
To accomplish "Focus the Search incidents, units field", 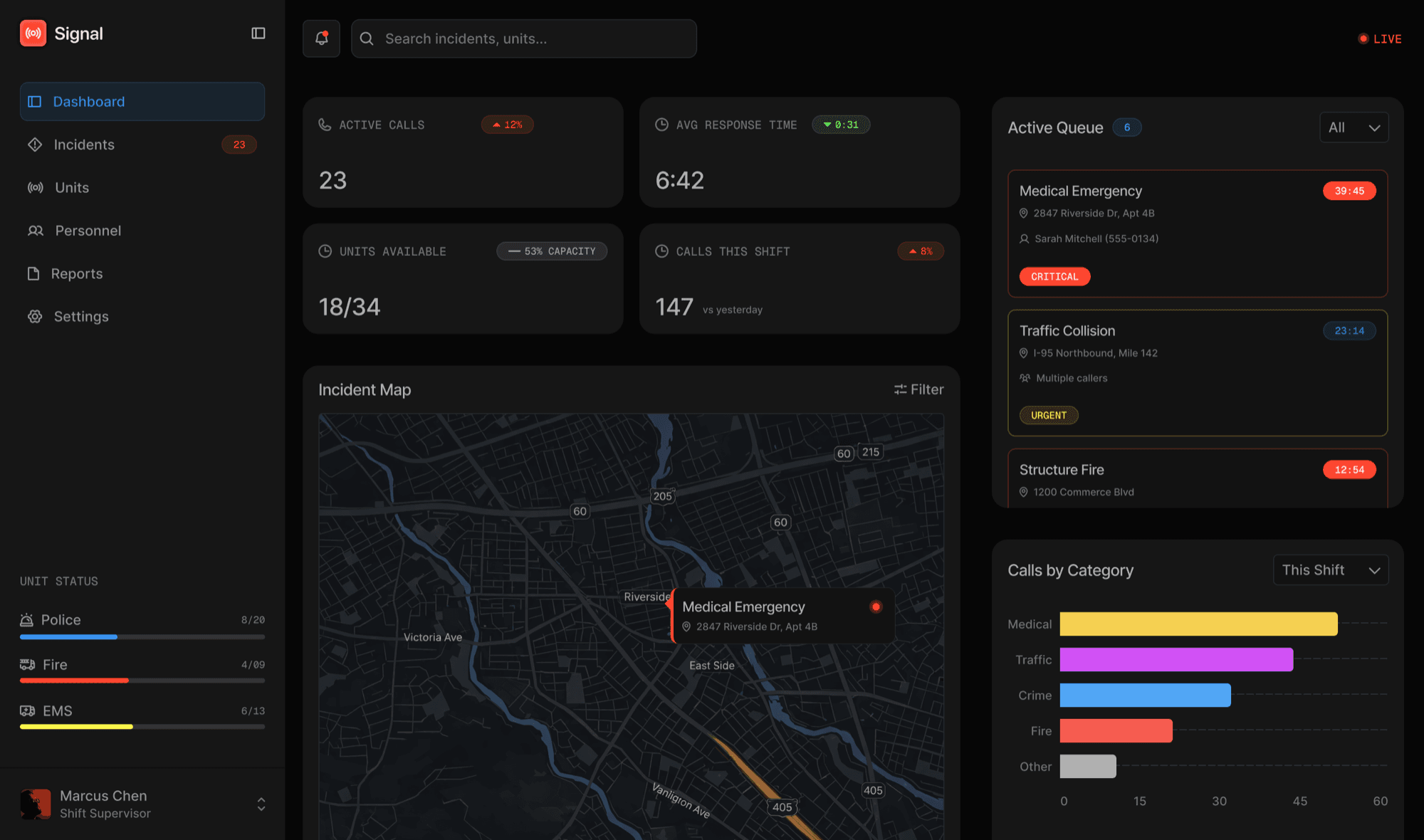I will point(524,38).
